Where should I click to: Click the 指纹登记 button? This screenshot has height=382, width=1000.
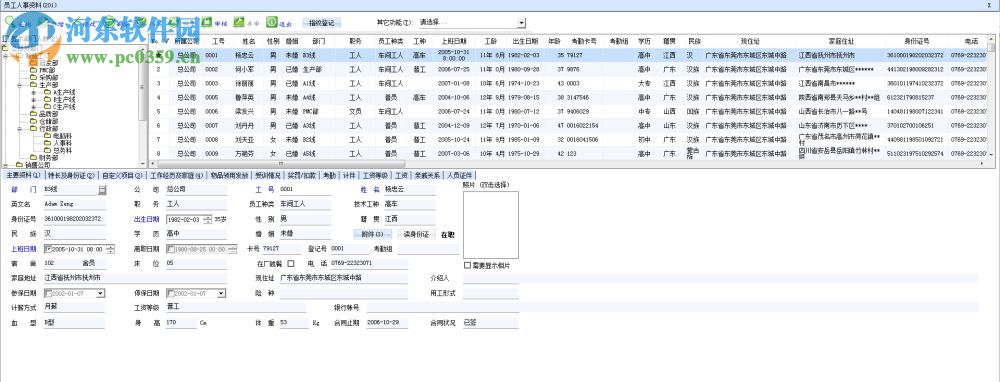(x=322, y=23)
